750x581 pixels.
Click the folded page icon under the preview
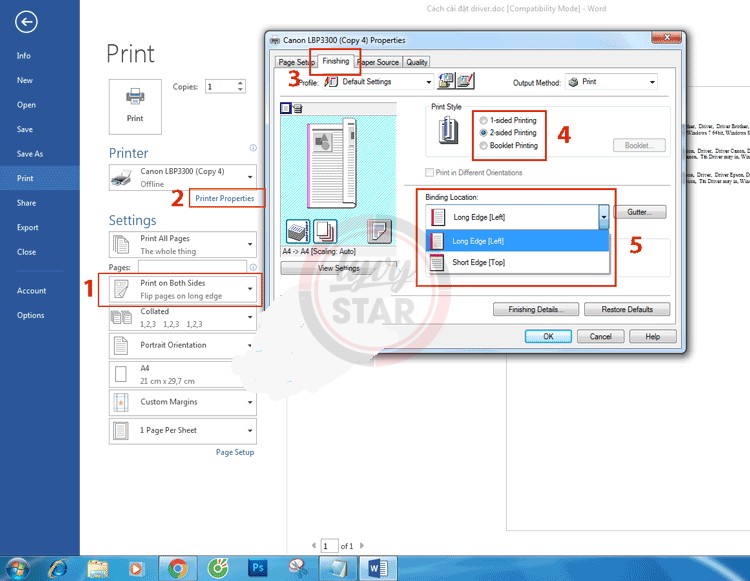point(379,231)
